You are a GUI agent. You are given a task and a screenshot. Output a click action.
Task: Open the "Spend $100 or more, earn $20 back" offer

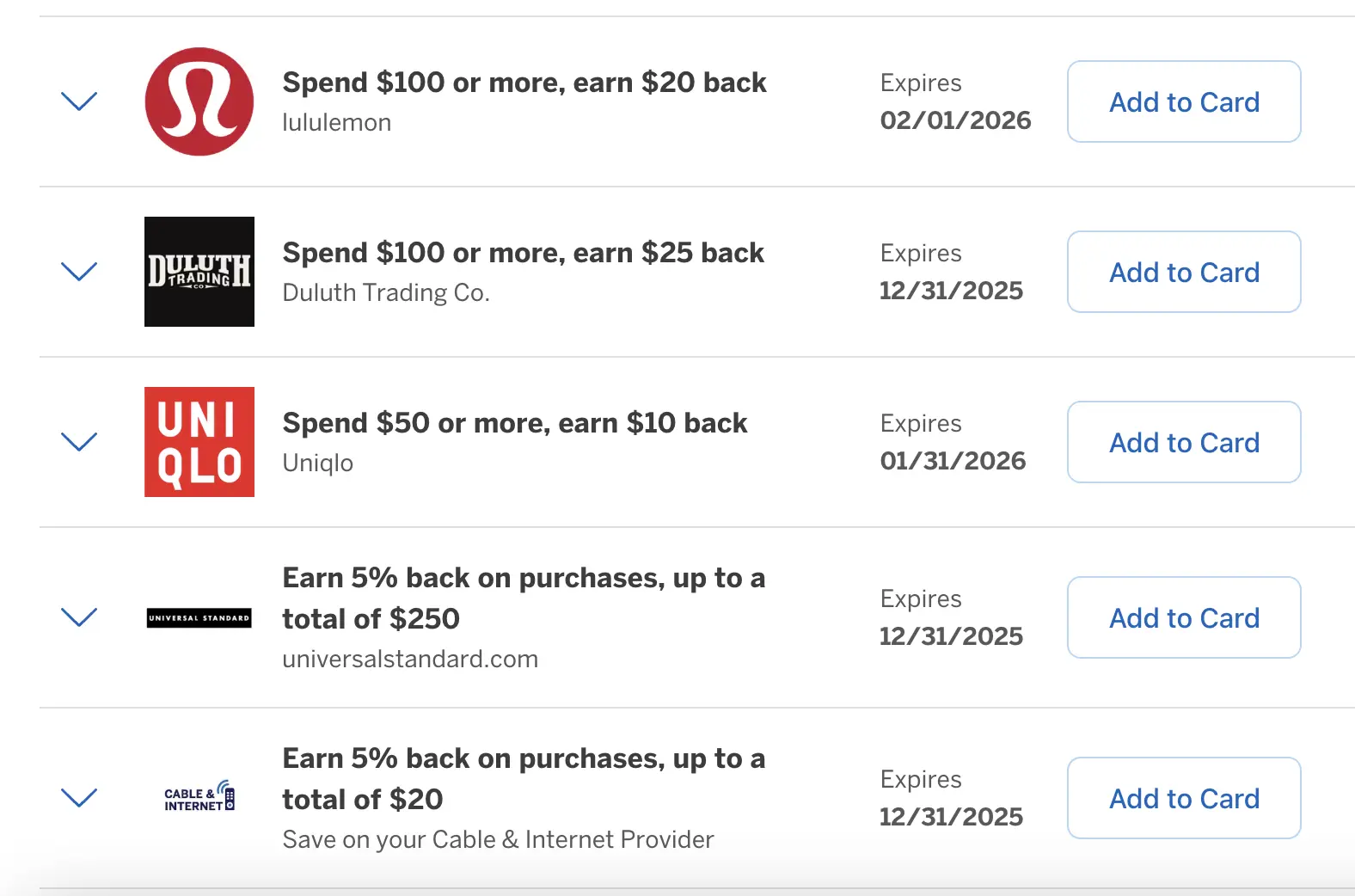click(524, 83)
